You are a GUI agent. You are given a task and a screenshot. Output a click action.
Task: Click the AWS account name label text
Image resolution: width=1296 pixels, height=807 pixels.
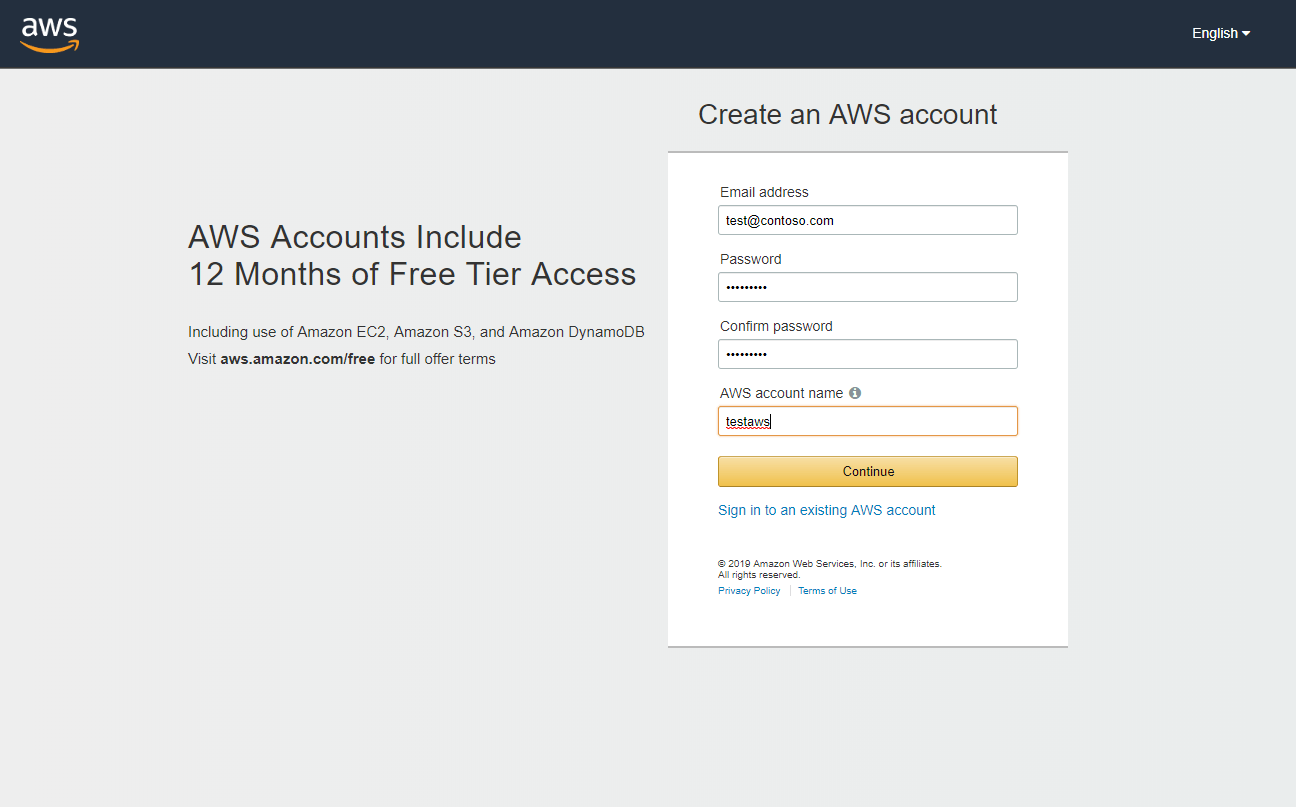pos(781,393)
